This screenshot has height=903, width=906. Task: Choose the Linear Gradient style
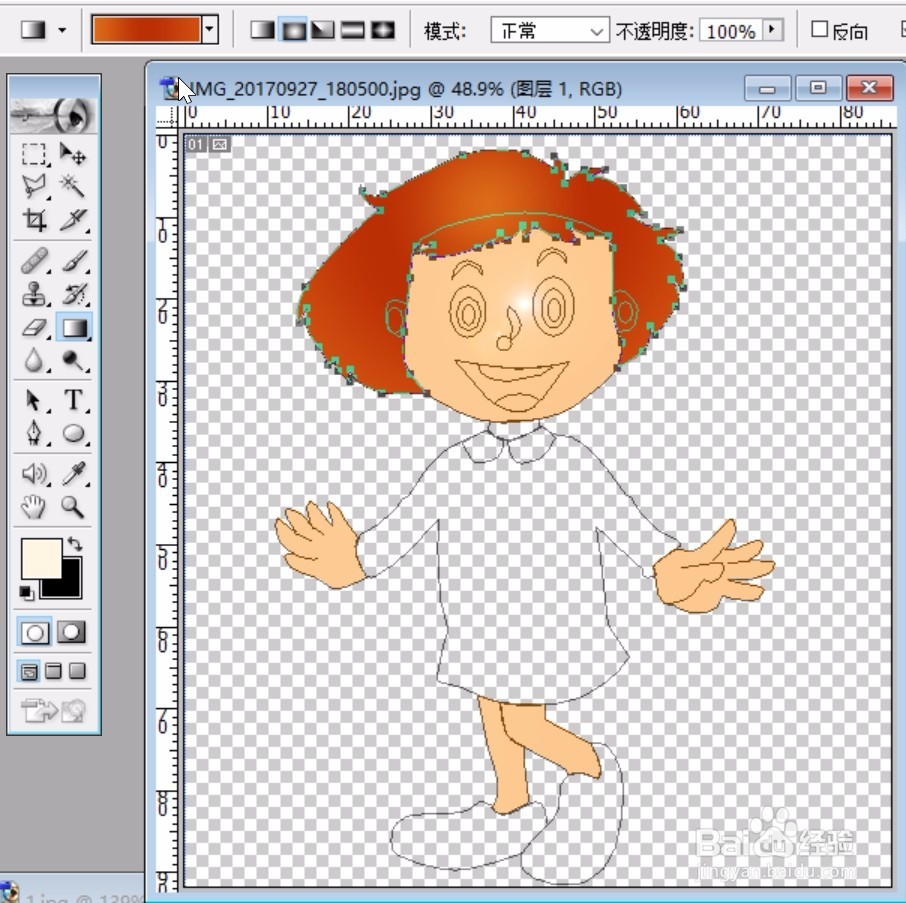pyautogui.click(x=262, y=30)
